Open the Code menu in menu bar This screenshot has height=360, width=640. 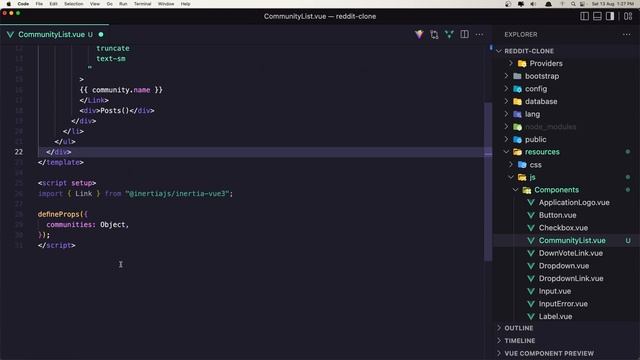tap(23, 4)
